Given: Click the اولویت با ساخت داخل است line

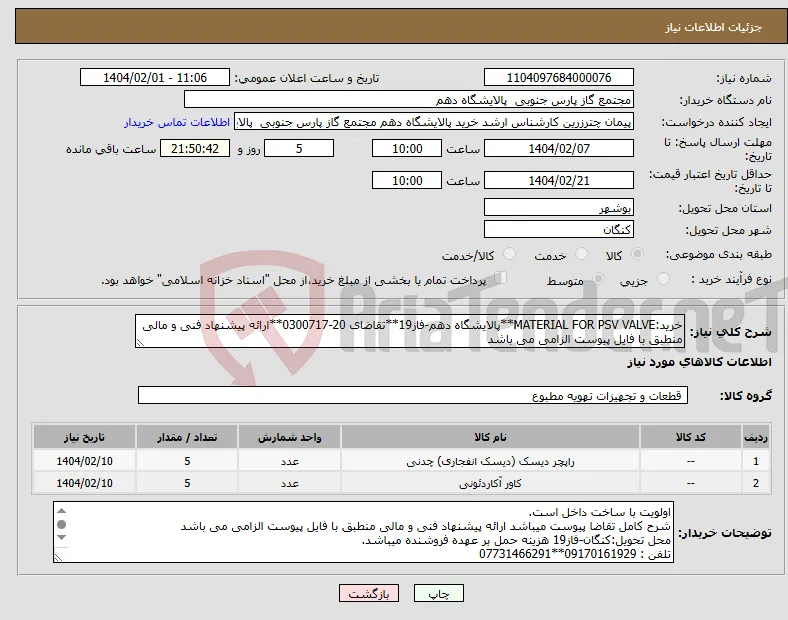Looking at the screenshot, I should coord(600,512).
